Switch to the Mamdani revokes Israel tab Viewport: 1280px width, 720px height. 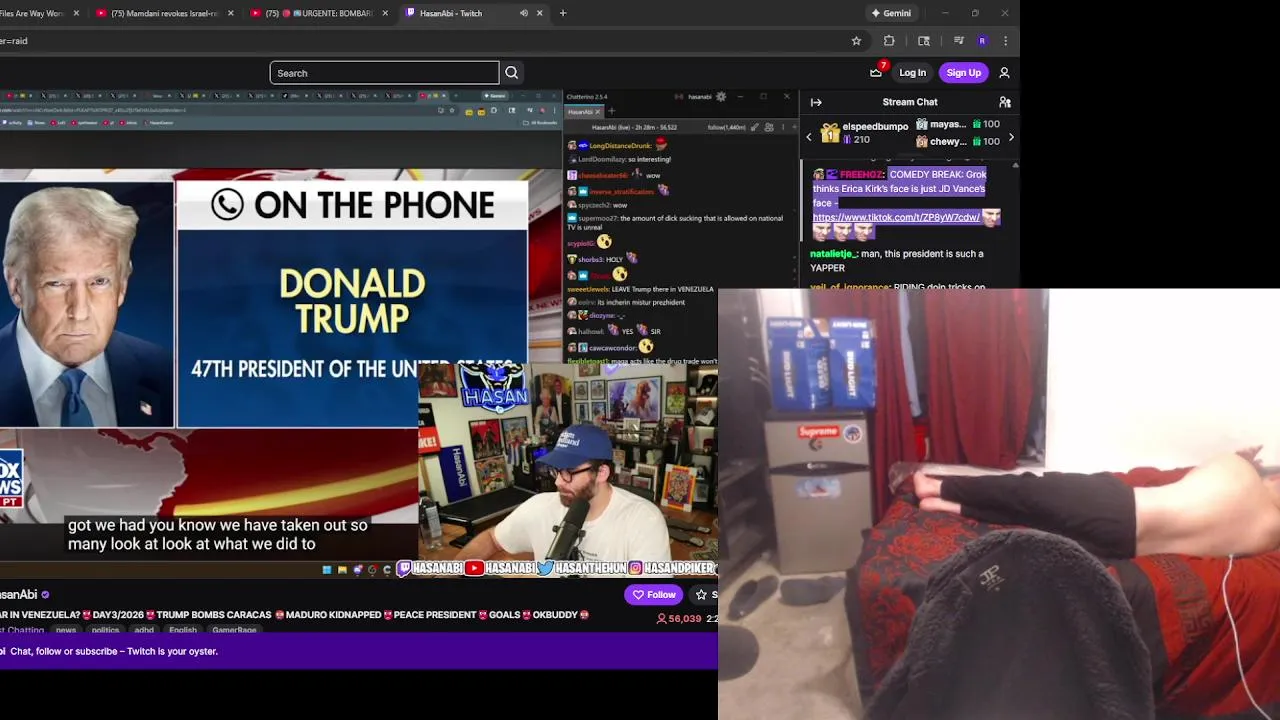tap(163, 13)
